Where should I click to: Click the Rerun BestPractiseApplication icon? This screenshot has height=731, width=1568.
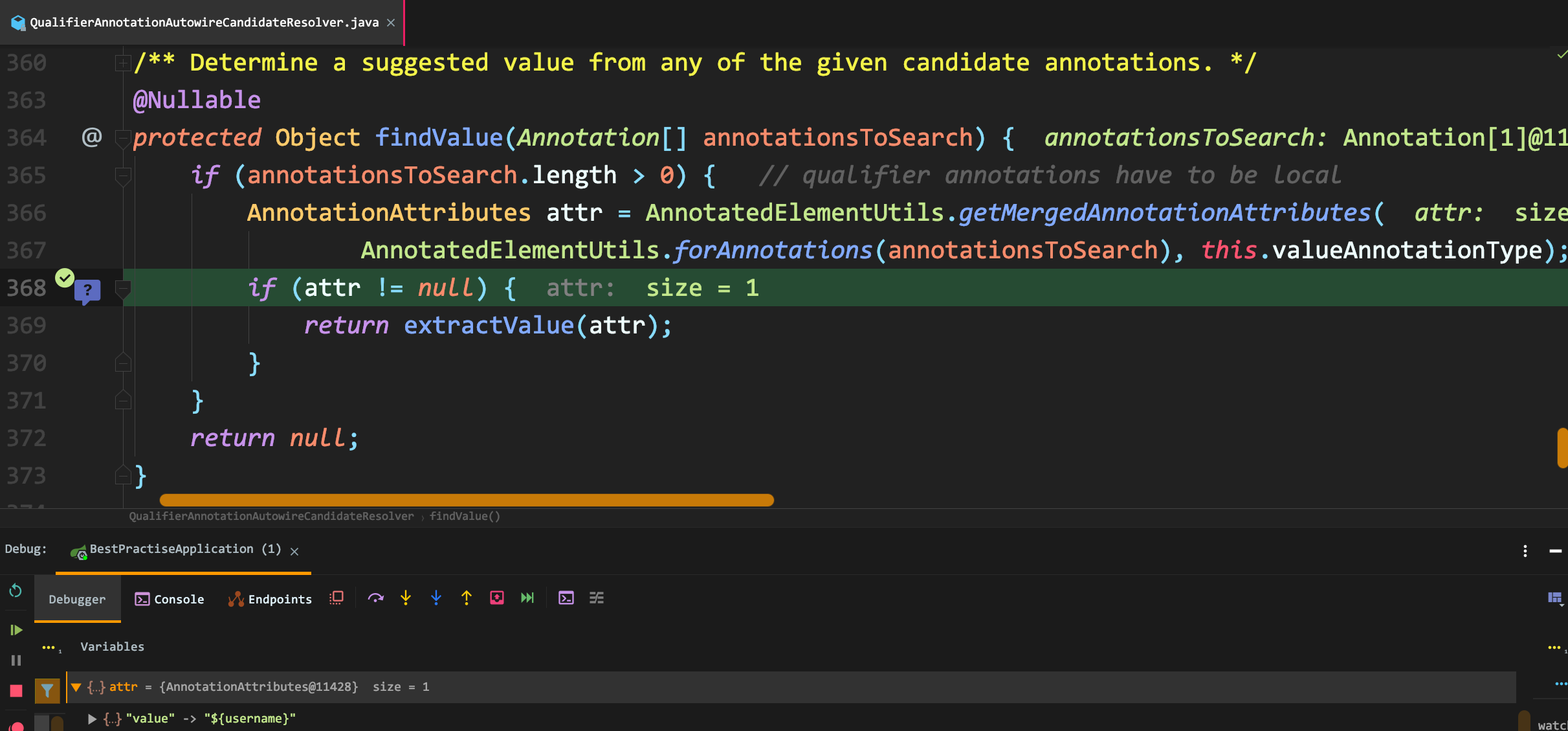16,590
